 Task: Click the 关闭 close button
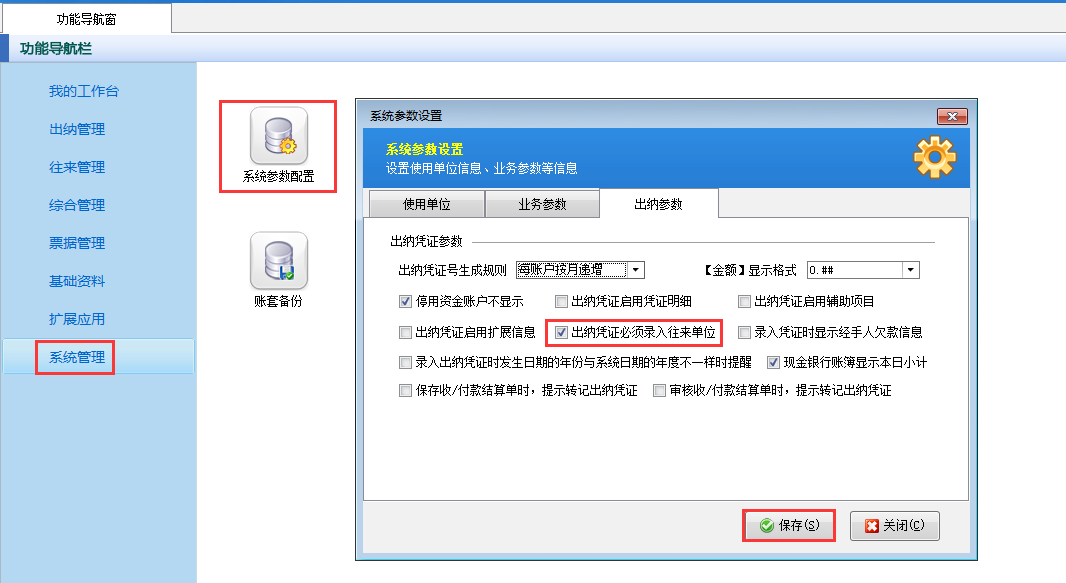click(894, 525)
